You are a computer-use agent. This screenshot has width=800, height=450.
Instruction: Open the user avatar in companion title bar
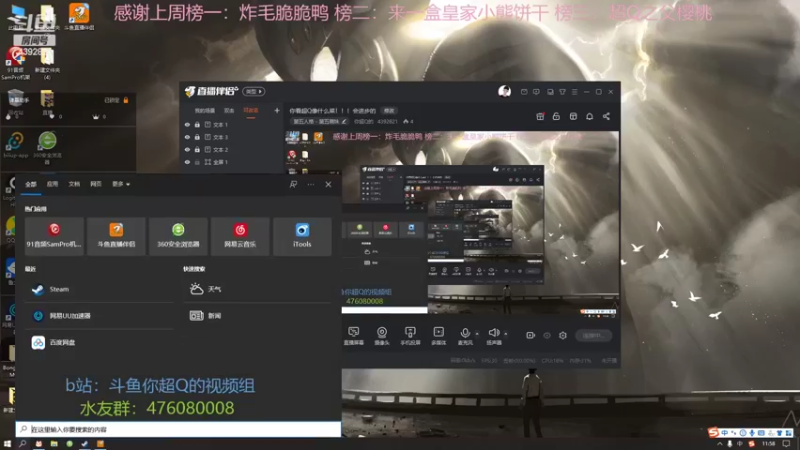pyautogui.click(x=504, y=91)
